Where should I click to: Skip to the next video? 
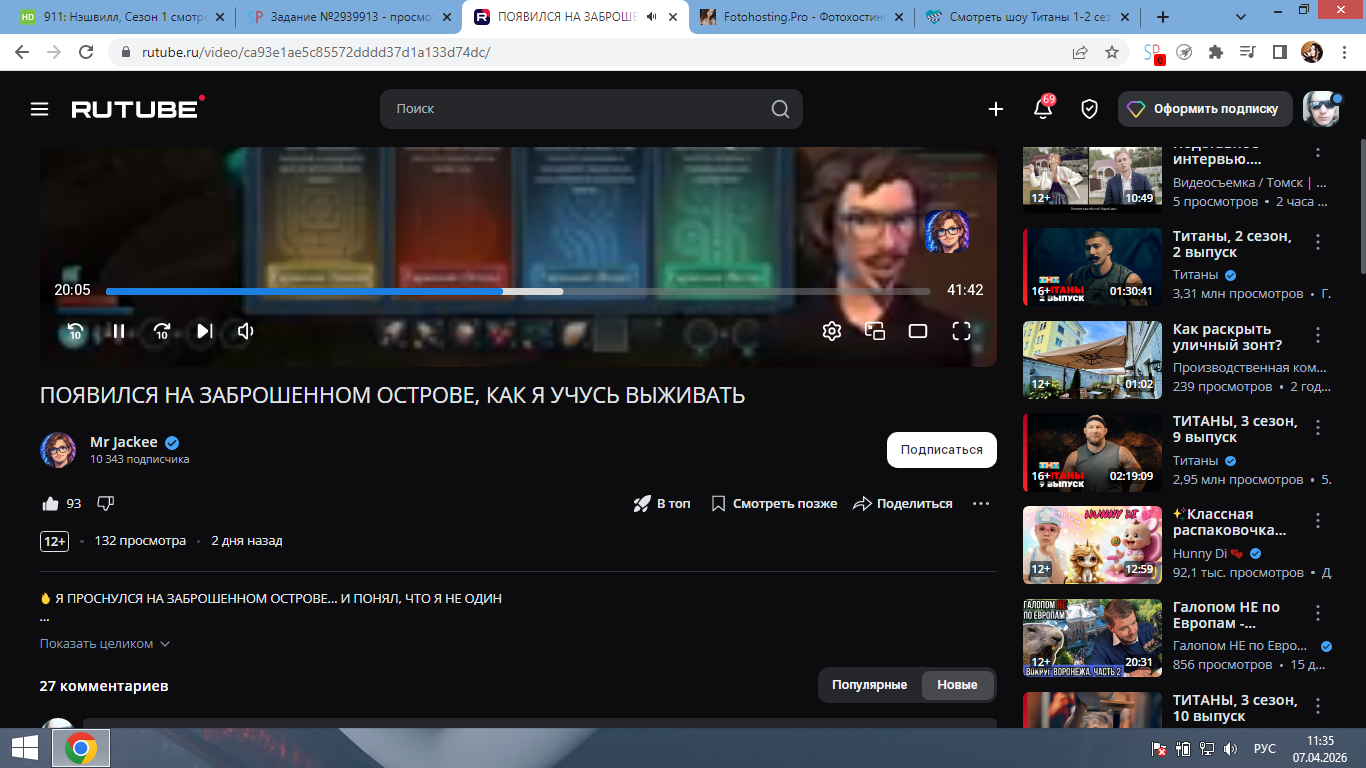coord(204,331)
